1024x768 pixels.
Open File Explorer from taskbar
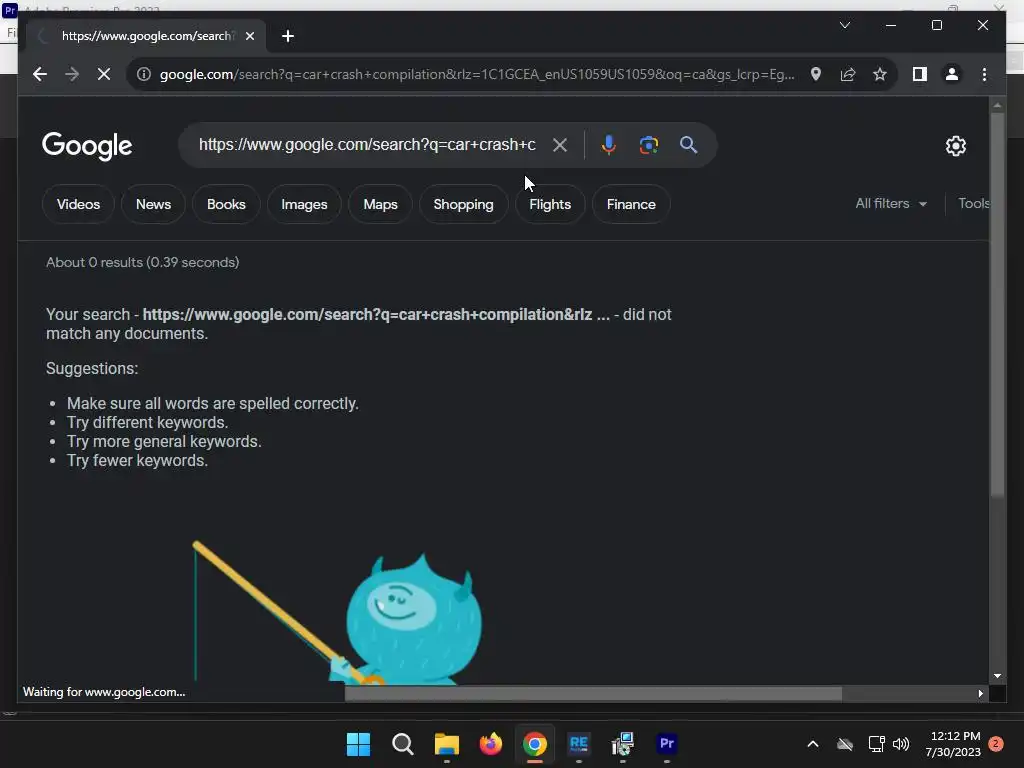[447, 744]
